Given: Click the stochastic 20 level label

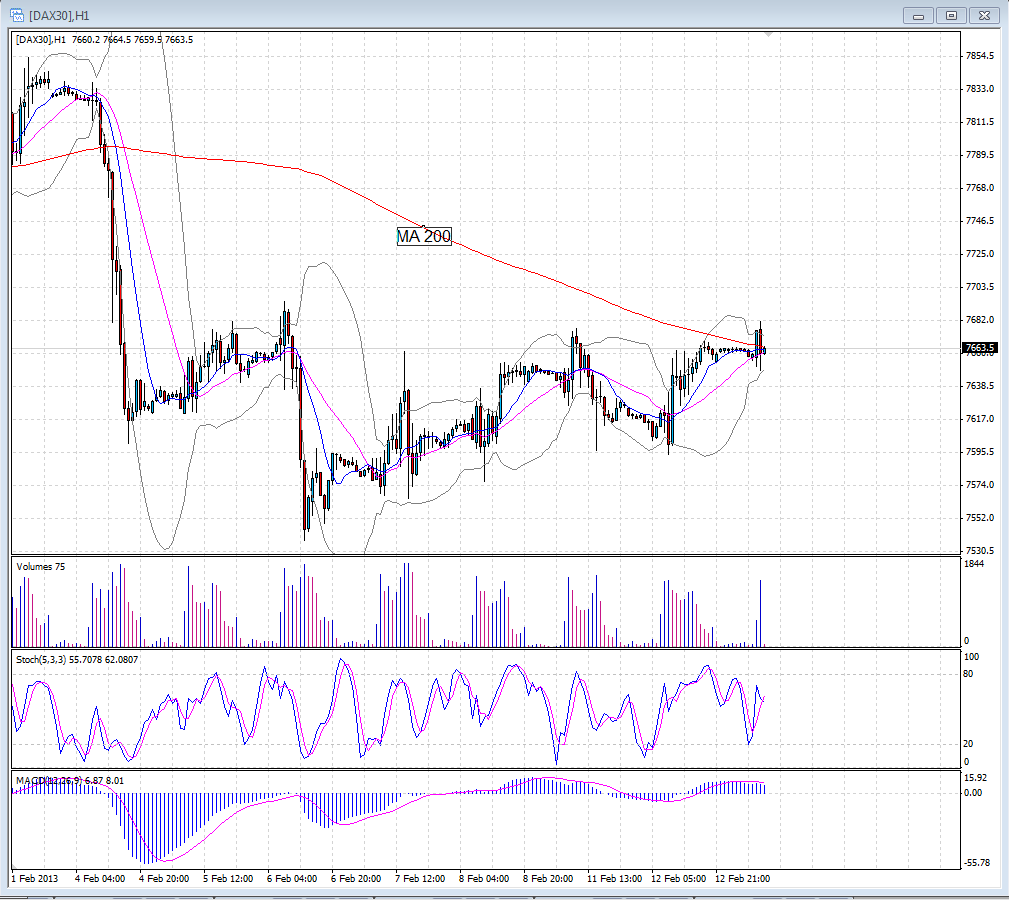Looking at the screenshot, I should pos(968,744).
